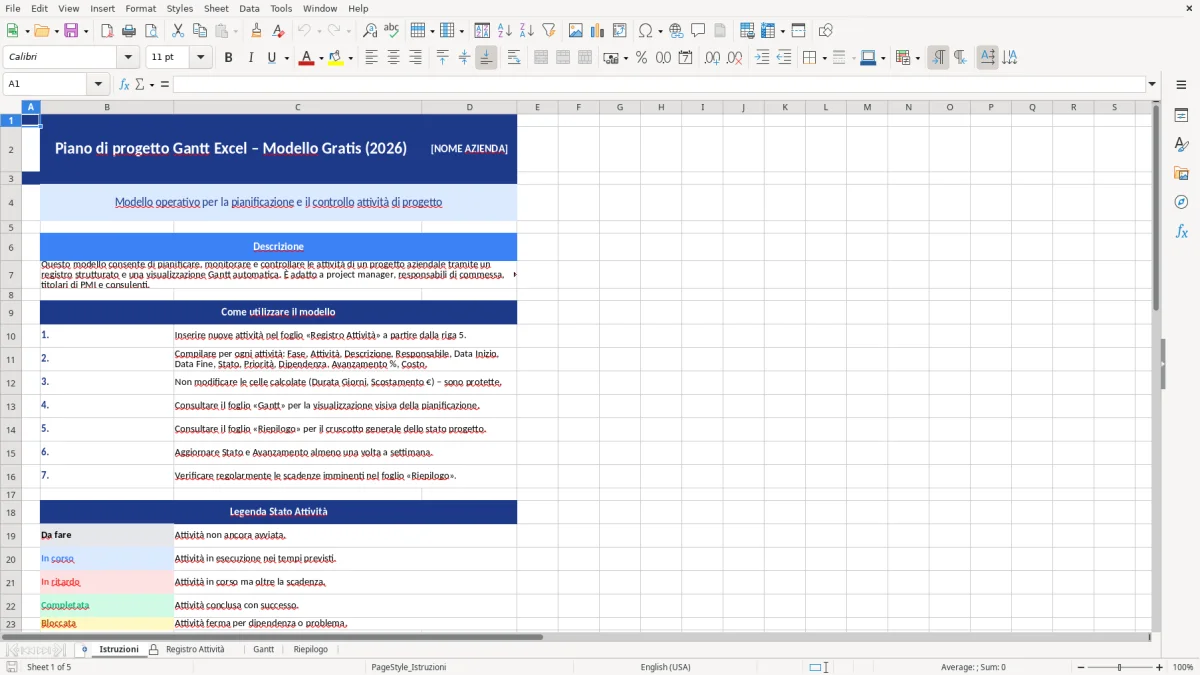Open the Format menu

(x=140, y=8)
